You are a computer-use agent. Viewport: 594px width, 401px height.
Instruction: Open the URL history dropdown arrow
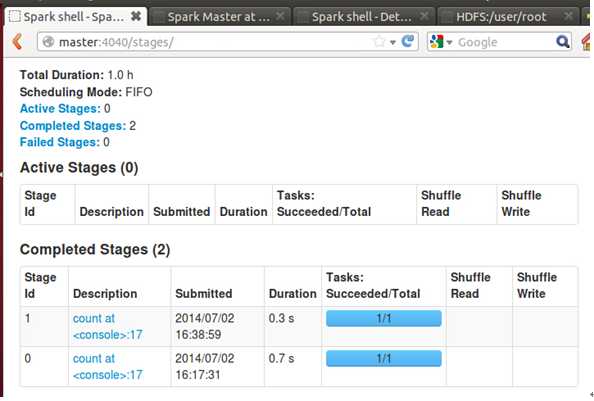click(x=393, y=42)
